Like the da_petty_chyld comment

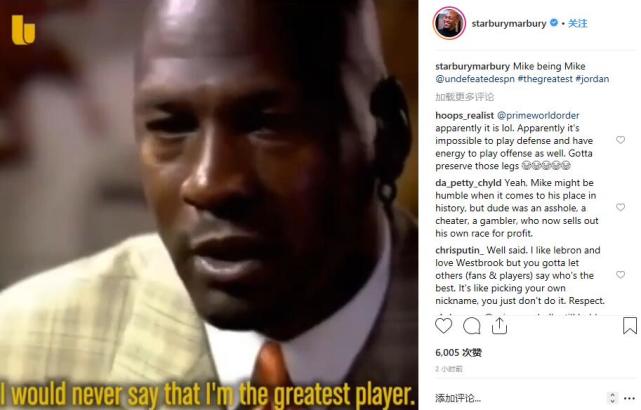[x=620, y=207]
